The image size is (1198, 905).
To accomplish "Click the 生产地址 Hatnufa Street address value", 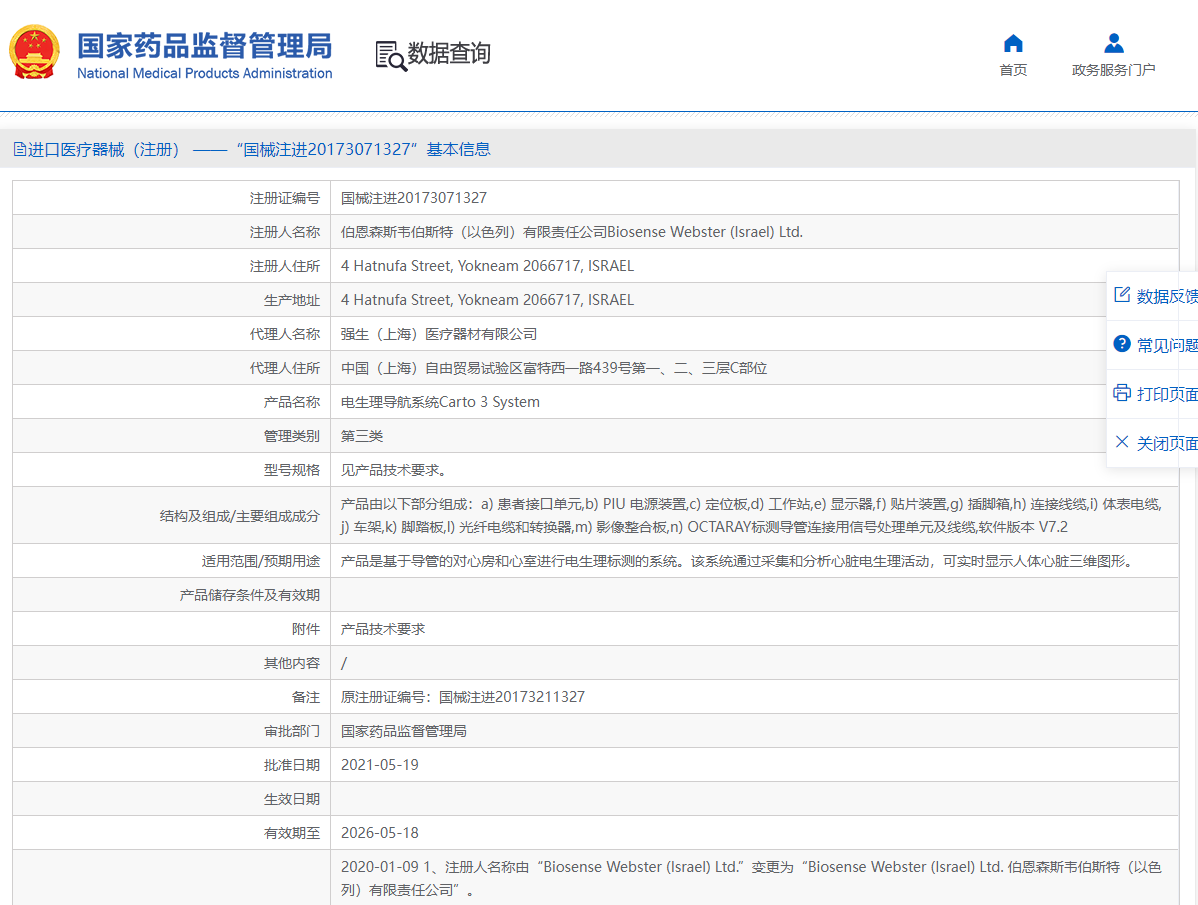I will [487, 300].
